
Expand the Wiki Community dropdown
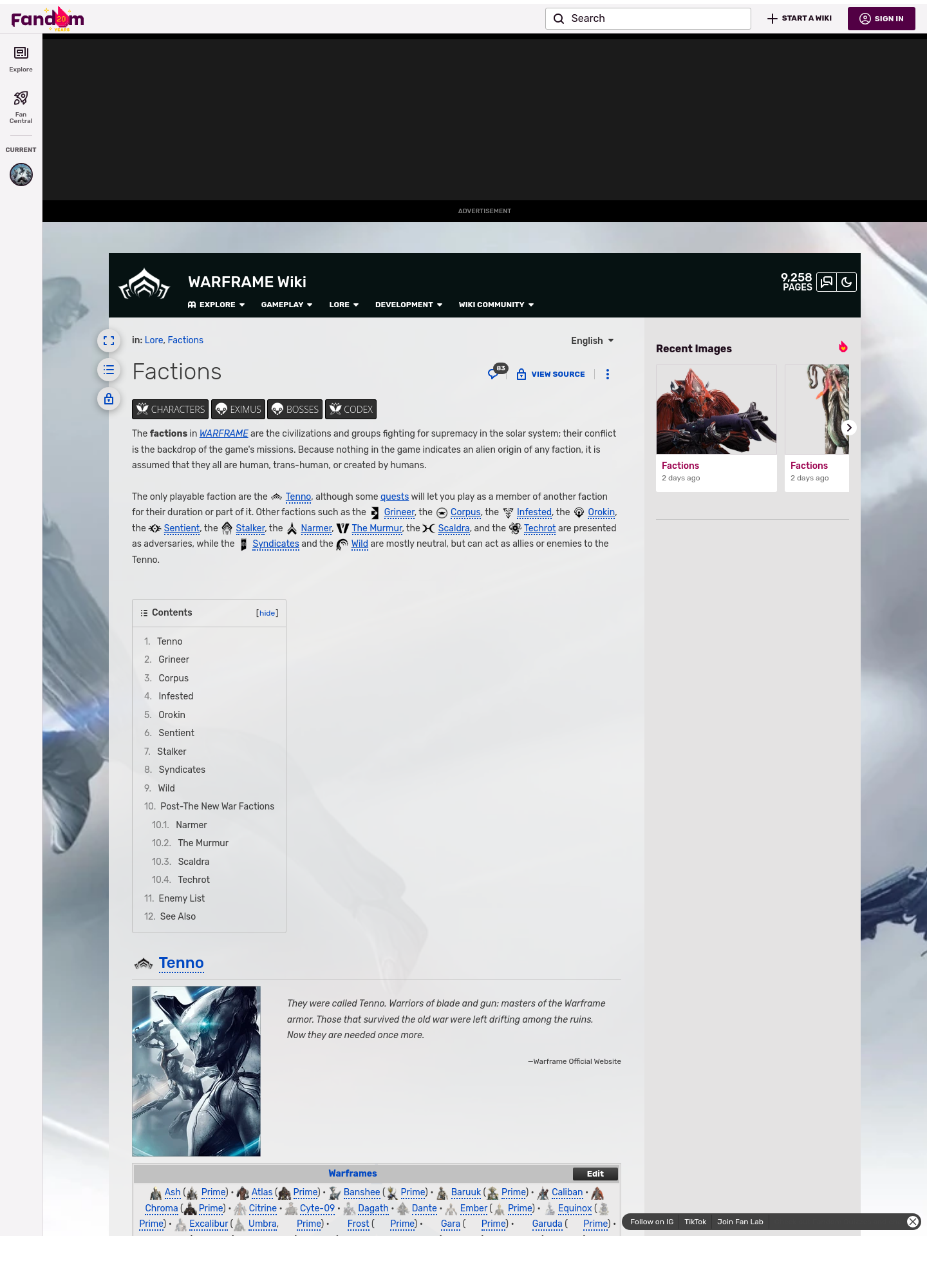pos(496,305)
